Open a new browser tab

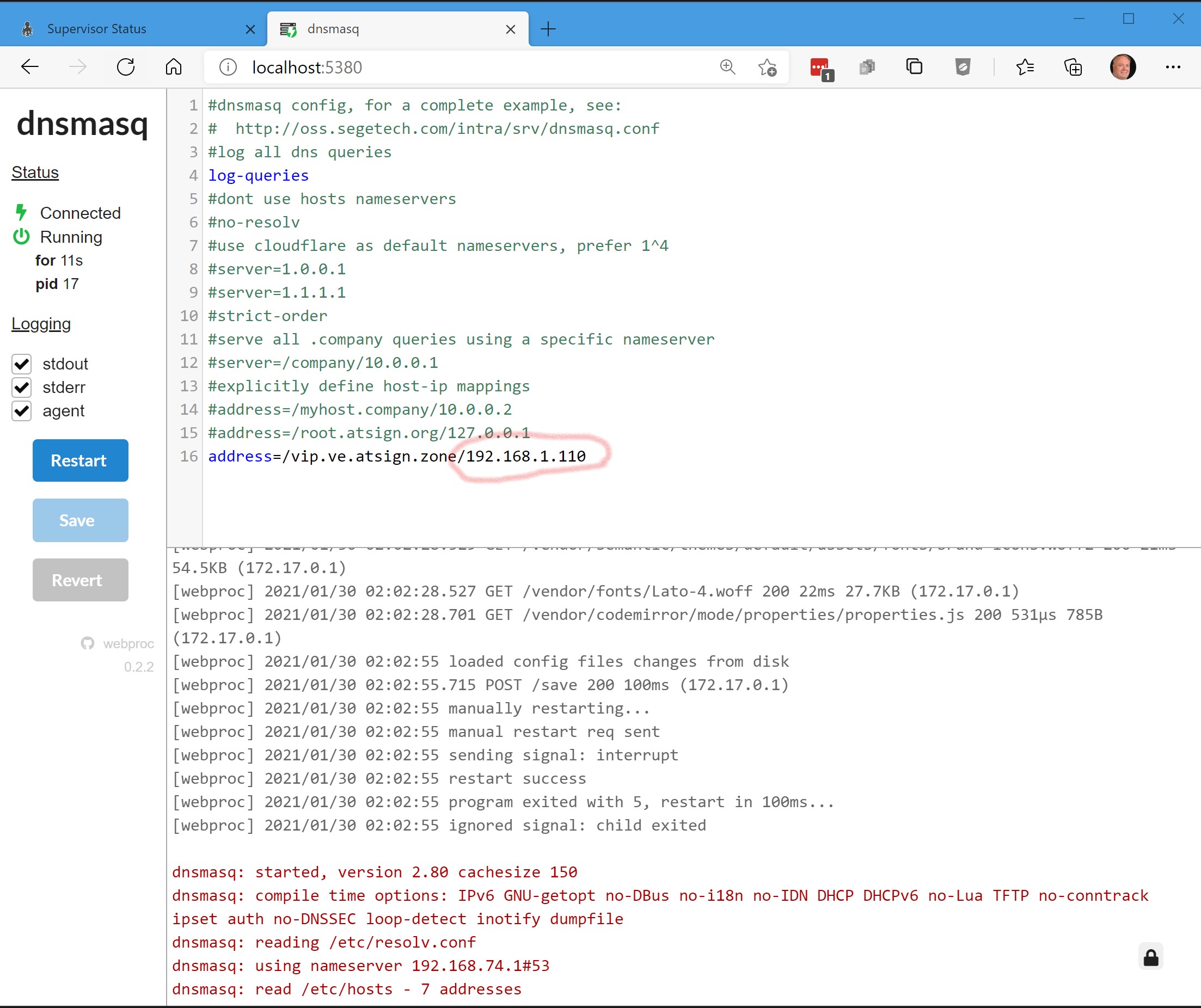tap(548, 29)
